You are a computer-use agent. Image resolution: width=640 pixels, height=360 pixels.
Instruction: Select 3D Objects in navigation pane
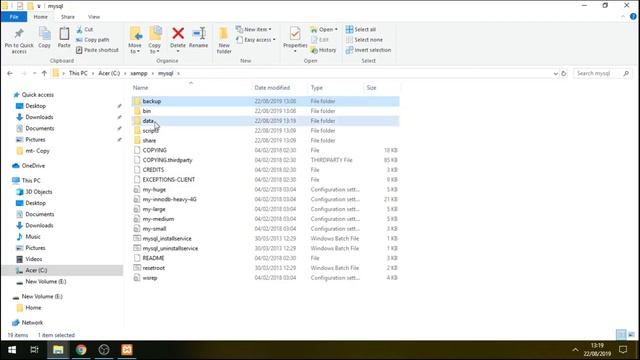pyautogui.click(x=39, y=192)
